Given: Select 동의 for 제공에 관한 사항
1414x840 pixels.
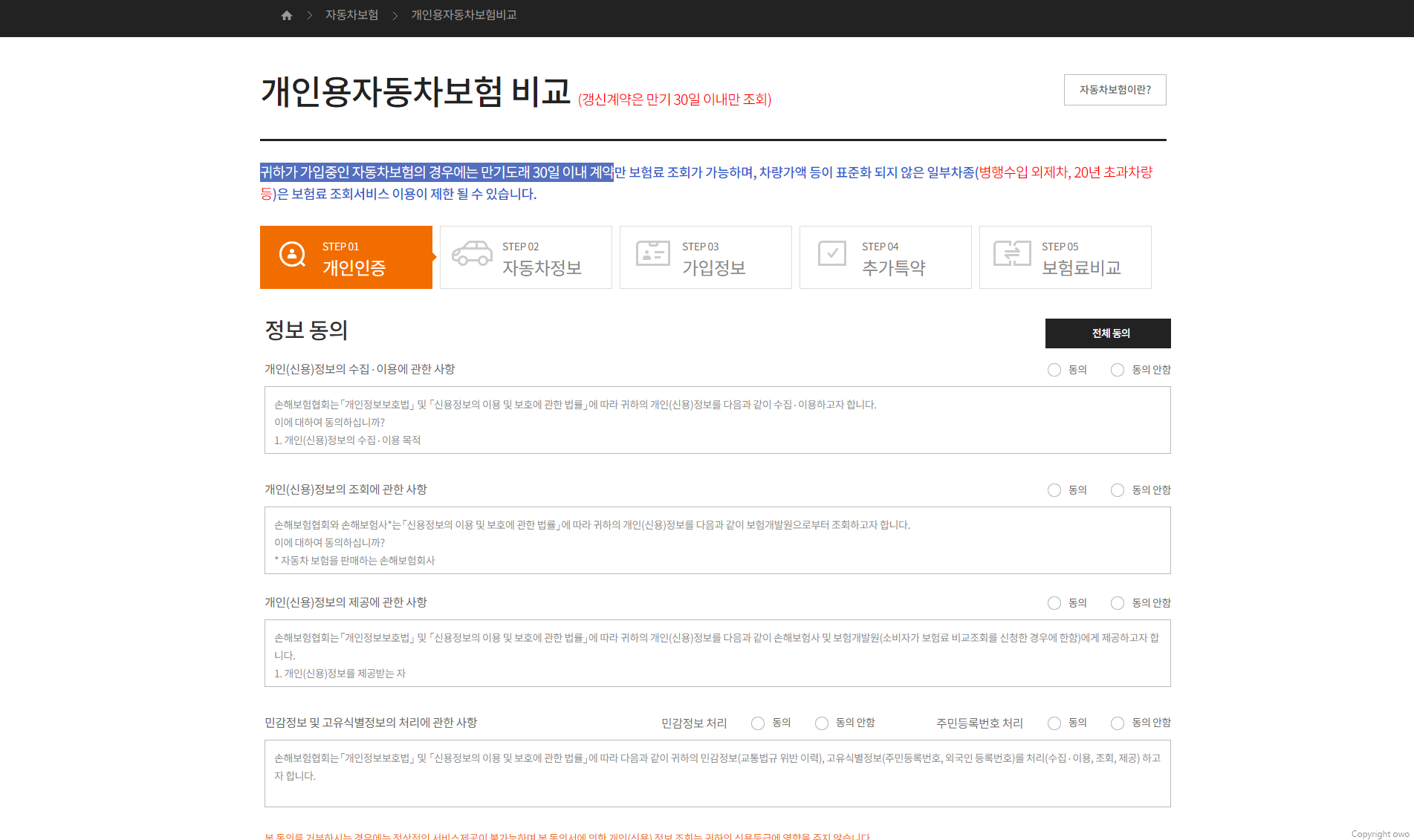Looking at the screenshot, I should pyautogui.click(x=1054, y=603).
